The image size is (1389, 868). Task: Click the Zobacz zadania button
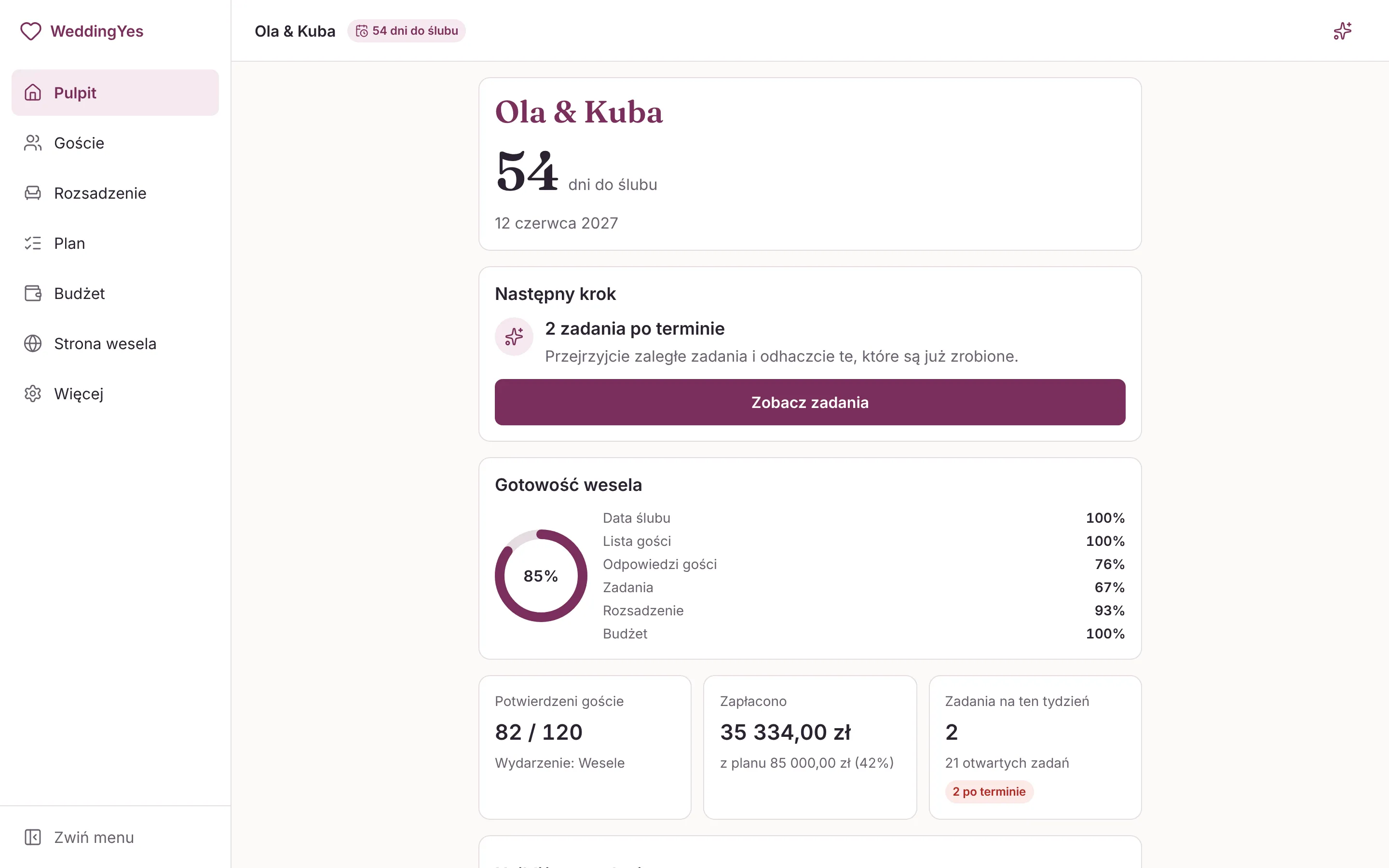pyautogui.click(x=810, y=403)
